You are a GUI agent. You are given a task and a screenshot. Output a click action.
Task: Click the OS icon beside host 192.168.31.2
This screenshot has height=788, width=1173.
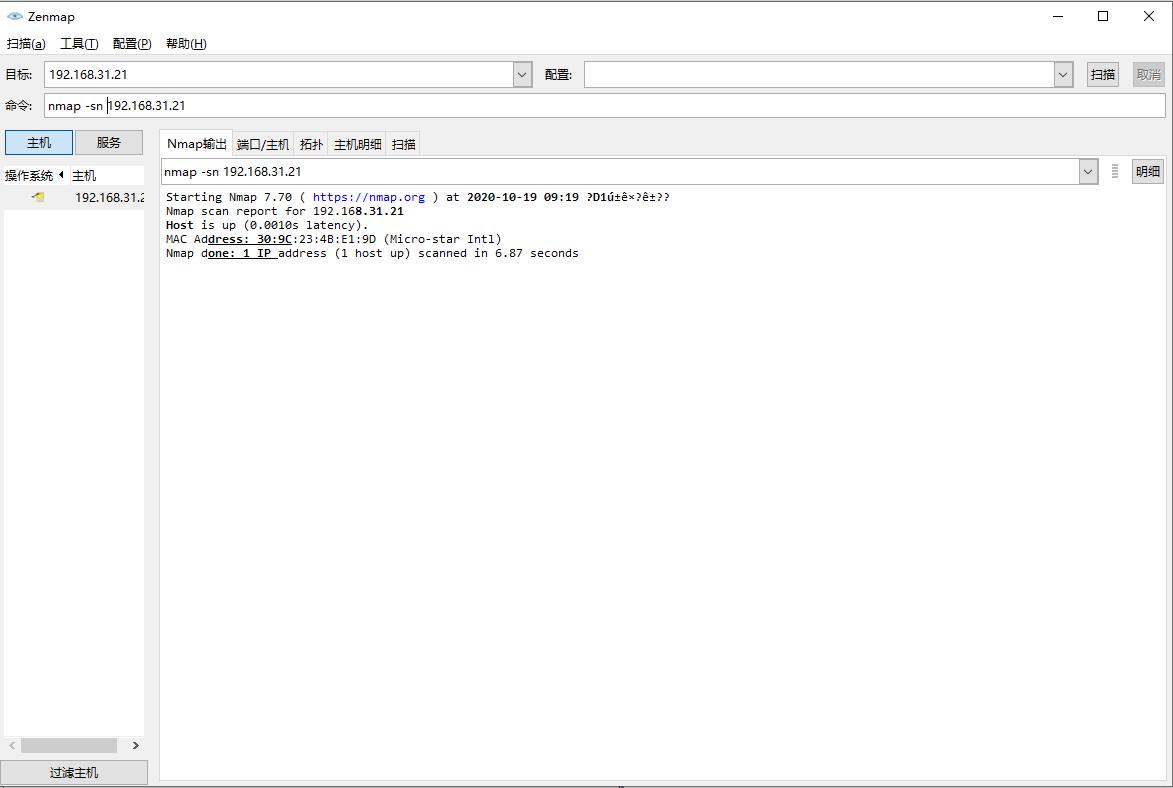tap(38, 197)
